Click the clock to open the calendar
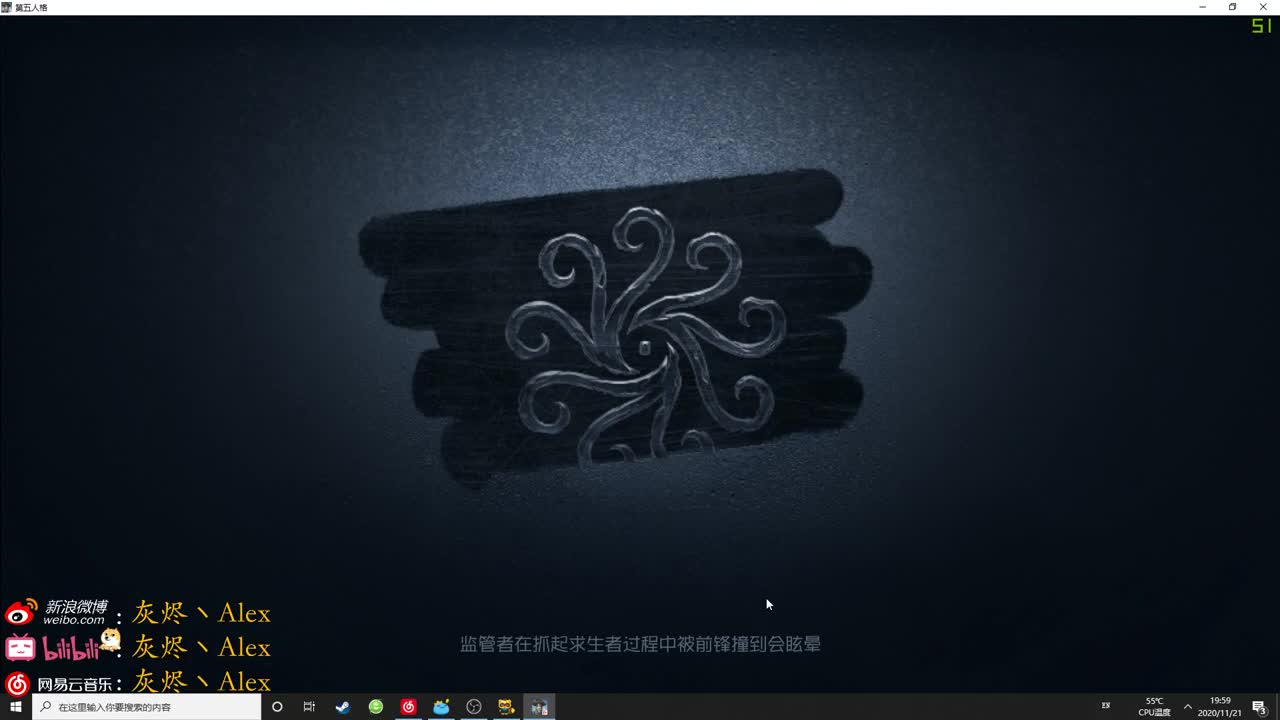 tap(1220, 706)
